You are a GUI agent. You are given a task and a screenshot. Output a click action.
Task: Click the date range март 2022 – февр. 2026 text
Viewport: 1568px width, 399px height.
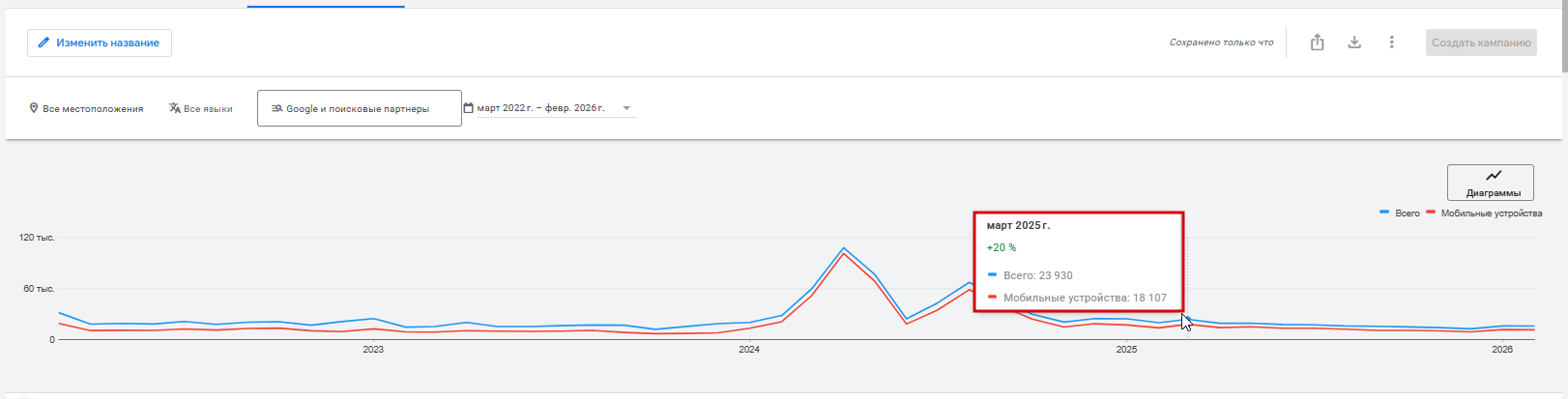(540, 108)
